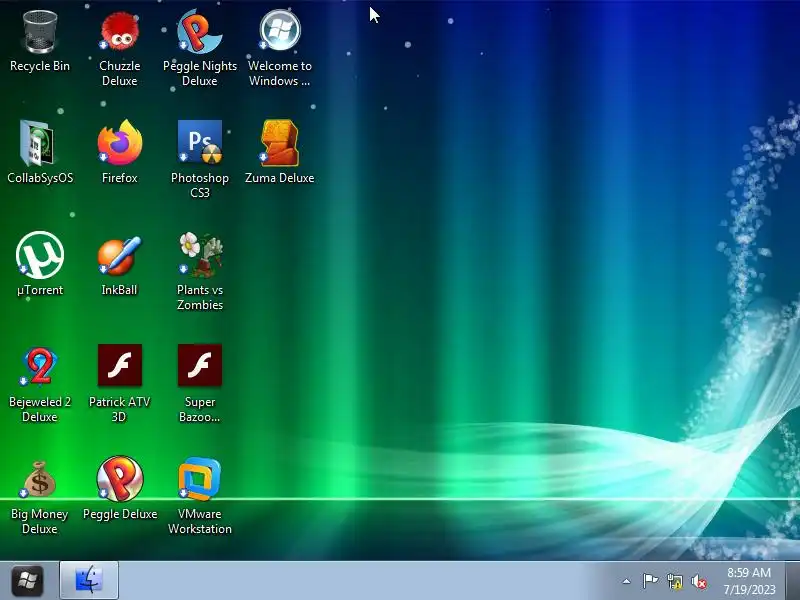
Task: Click the "VMware Workstation" label text
Action: click(199, 521)
